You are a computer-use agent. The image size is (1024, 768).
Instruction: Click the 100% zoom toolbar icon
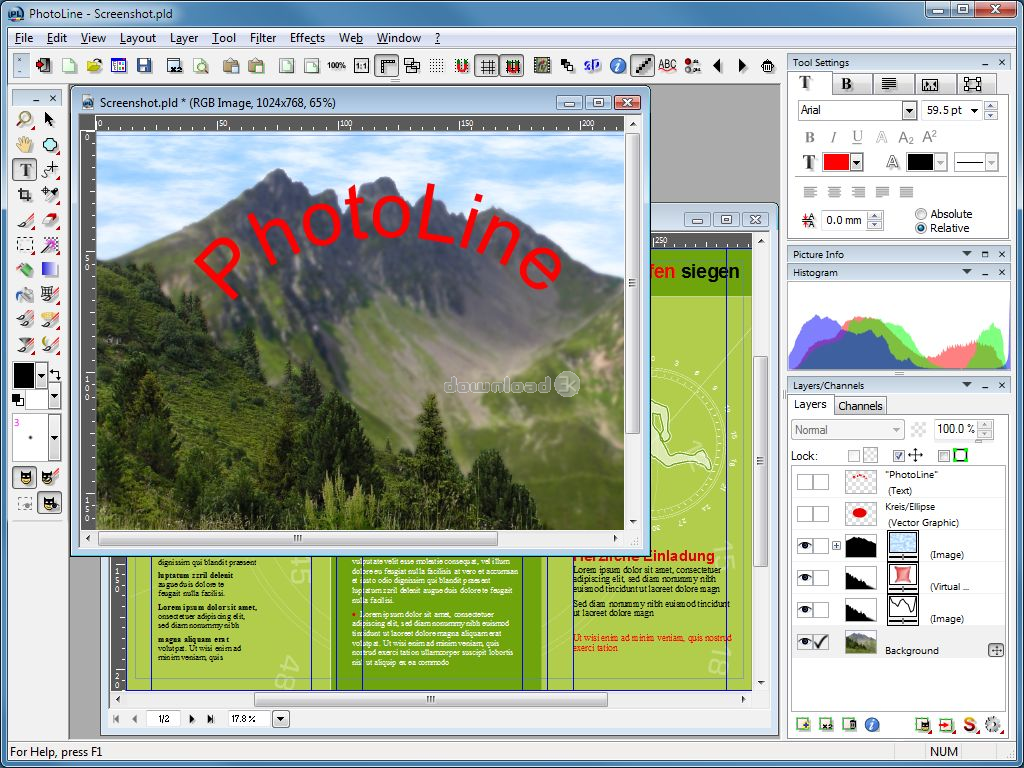click(x=336, y=65)
